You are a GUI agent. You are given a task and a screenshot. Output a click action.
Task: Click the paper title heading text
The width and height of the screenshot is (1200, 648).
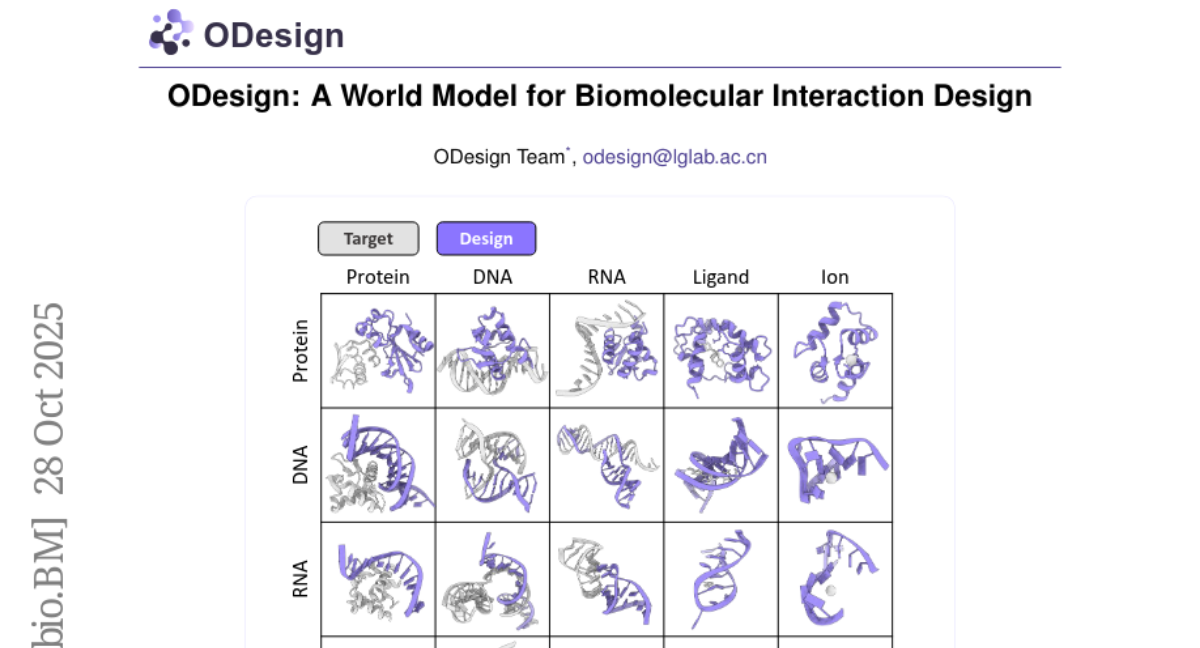600,97
